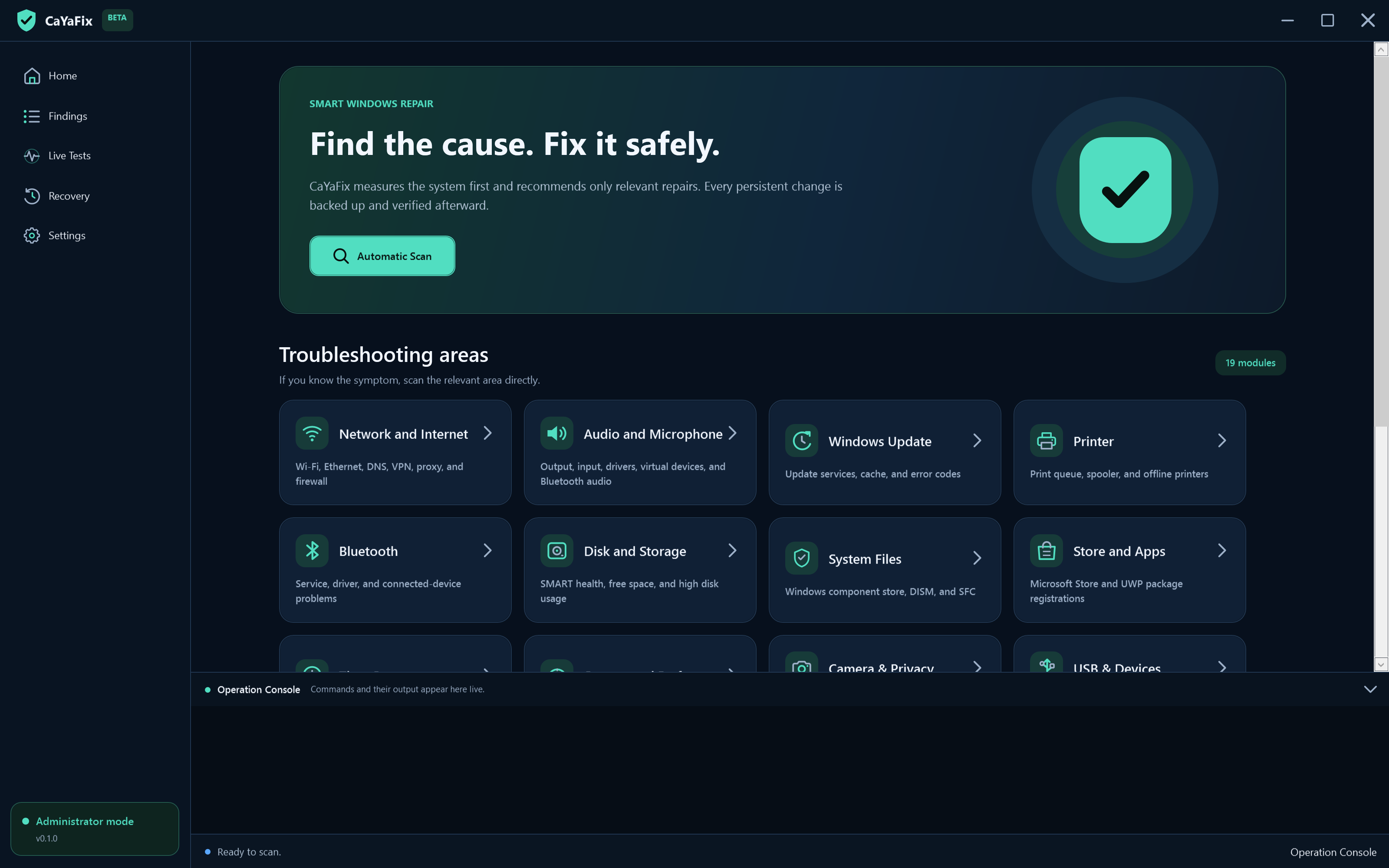Maximize the CaYaFix window
1389x868 pixels.
(1328, 21)
